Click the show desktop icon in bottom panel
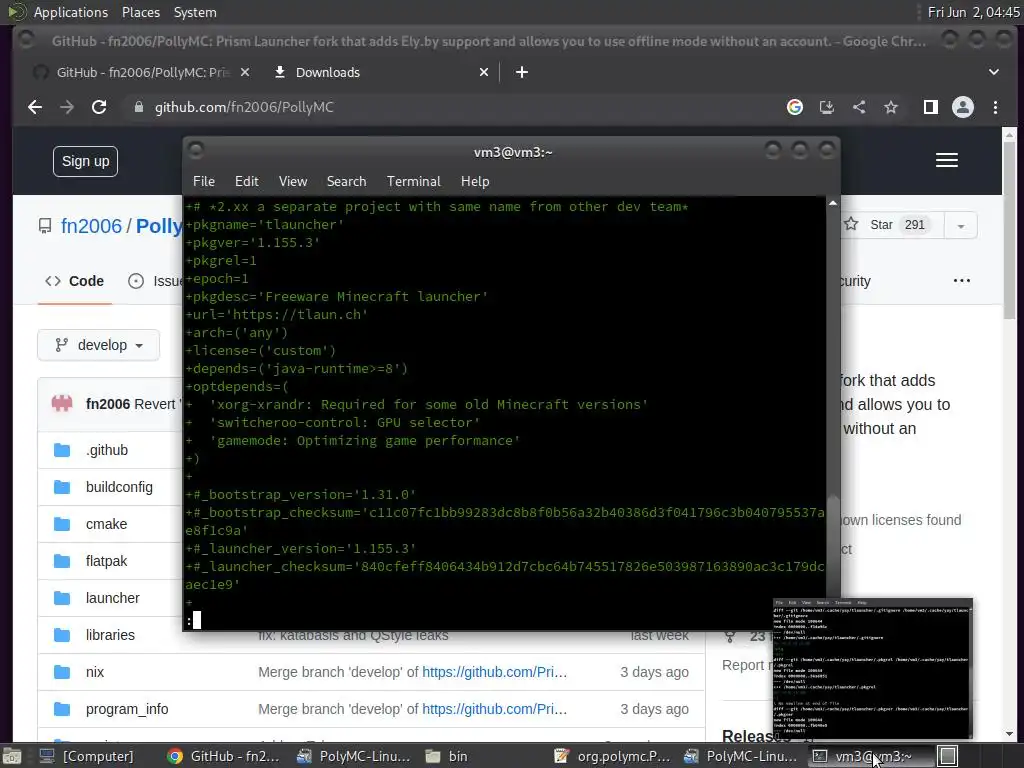Viewport: 1024px width, 768px height. [12, 756]
